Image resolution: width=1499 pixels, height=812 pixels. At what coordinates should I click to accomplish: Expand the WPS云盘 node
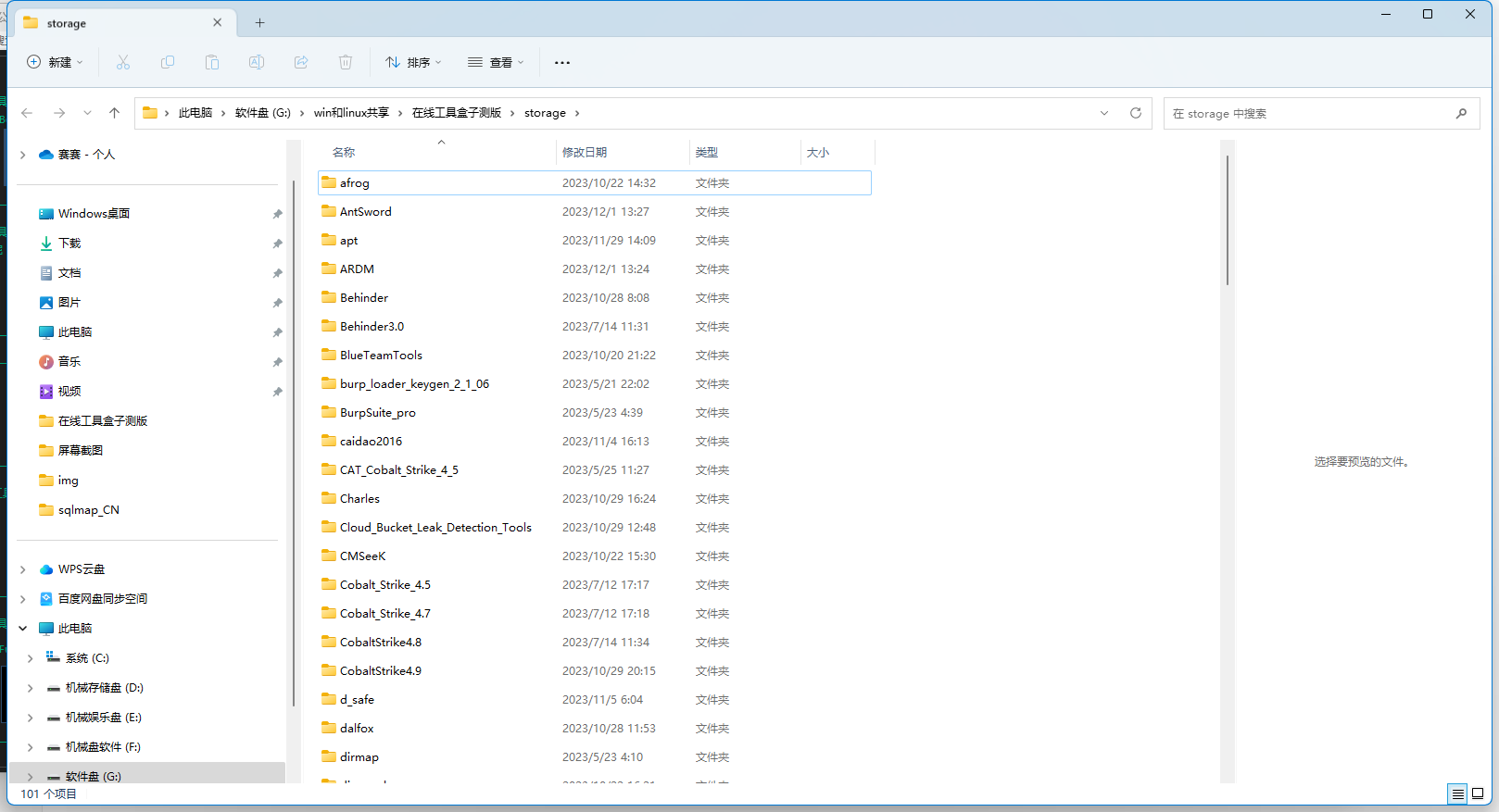coord(23,569)
